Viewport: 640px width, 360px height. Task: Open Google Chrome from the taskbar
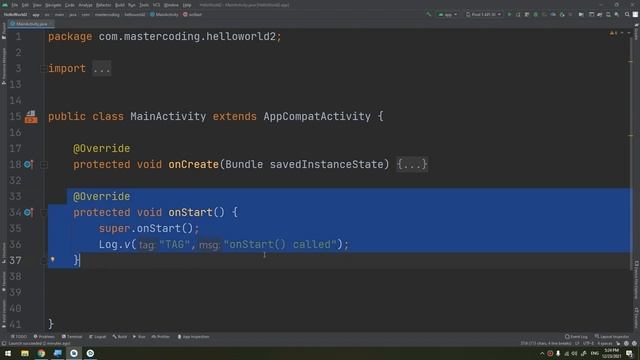click(x=41, y=353)
